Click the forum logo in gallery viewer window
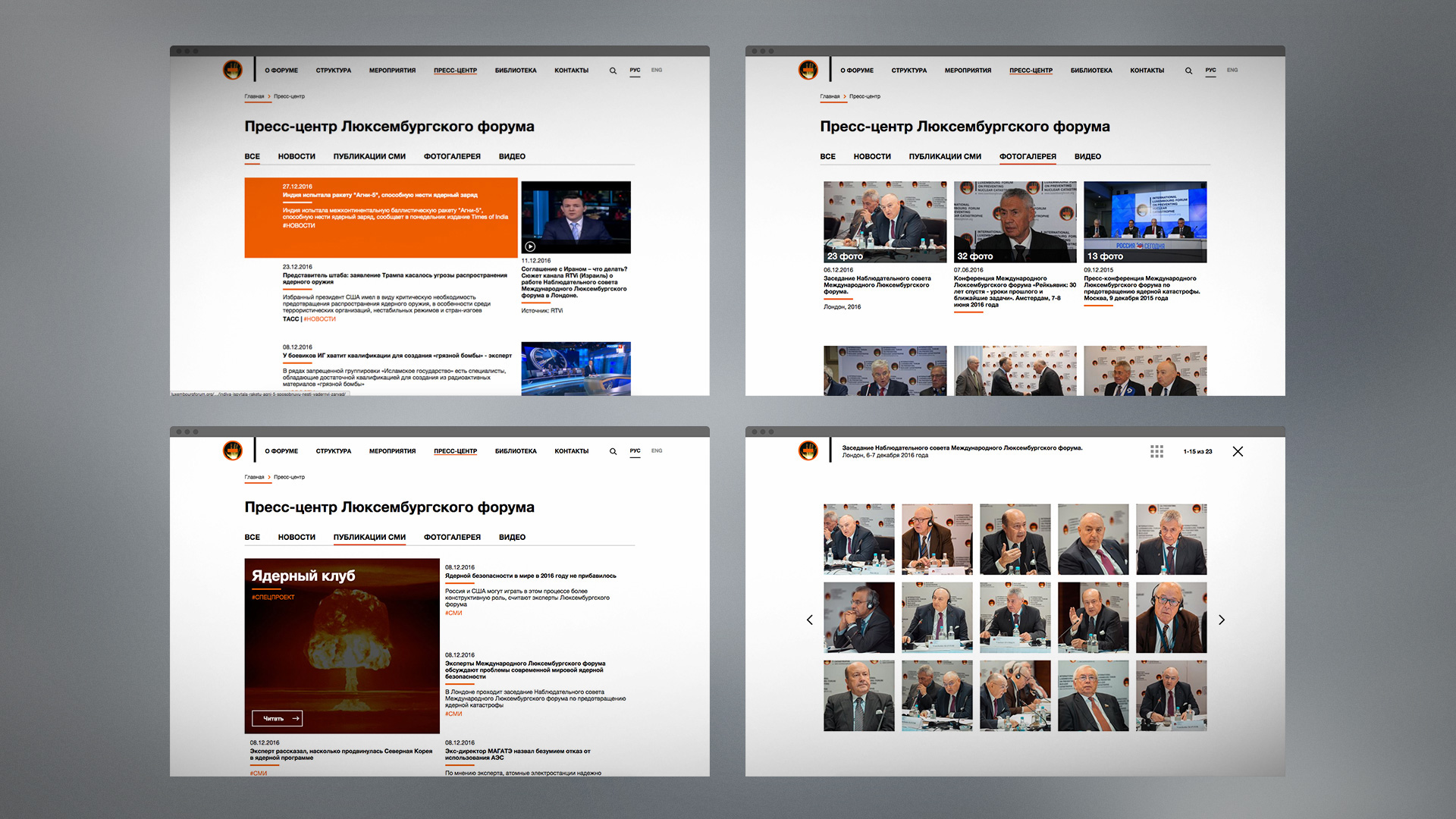1456x819 pixels. (808, 450)
